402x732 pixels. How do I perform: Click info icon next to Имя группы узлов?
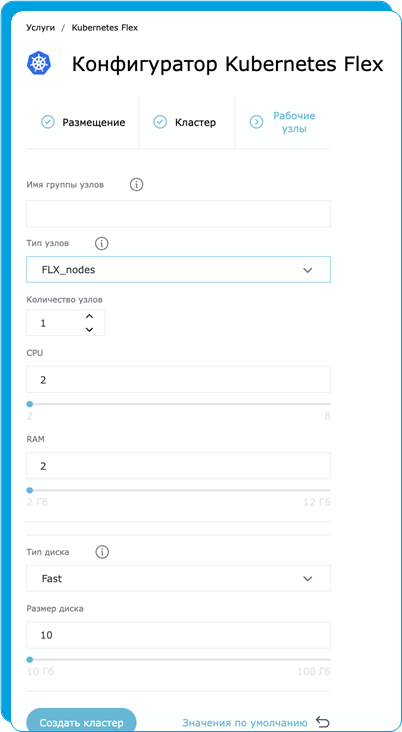136,185
